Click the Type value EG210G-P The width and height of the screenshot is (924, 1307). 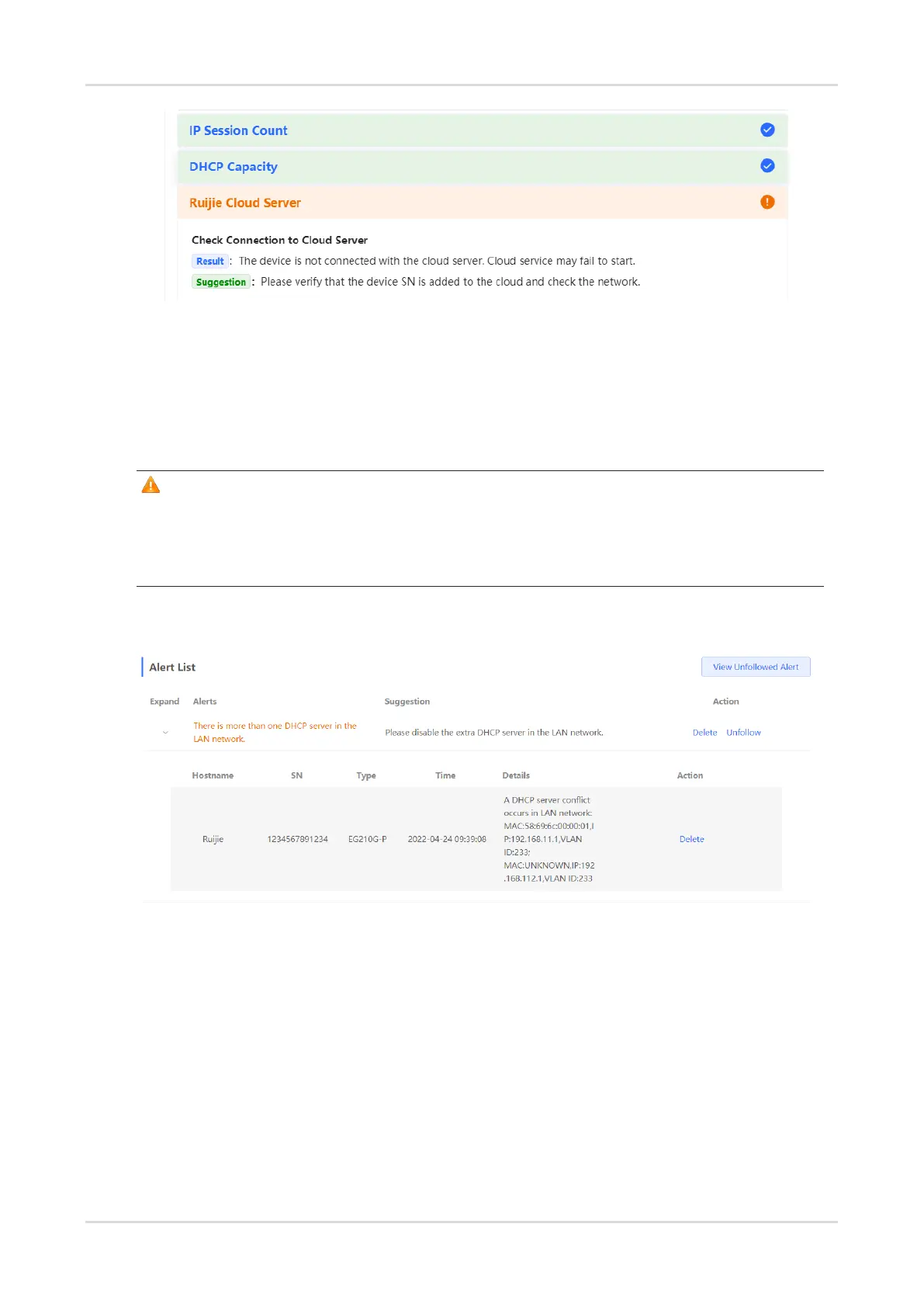367,839
